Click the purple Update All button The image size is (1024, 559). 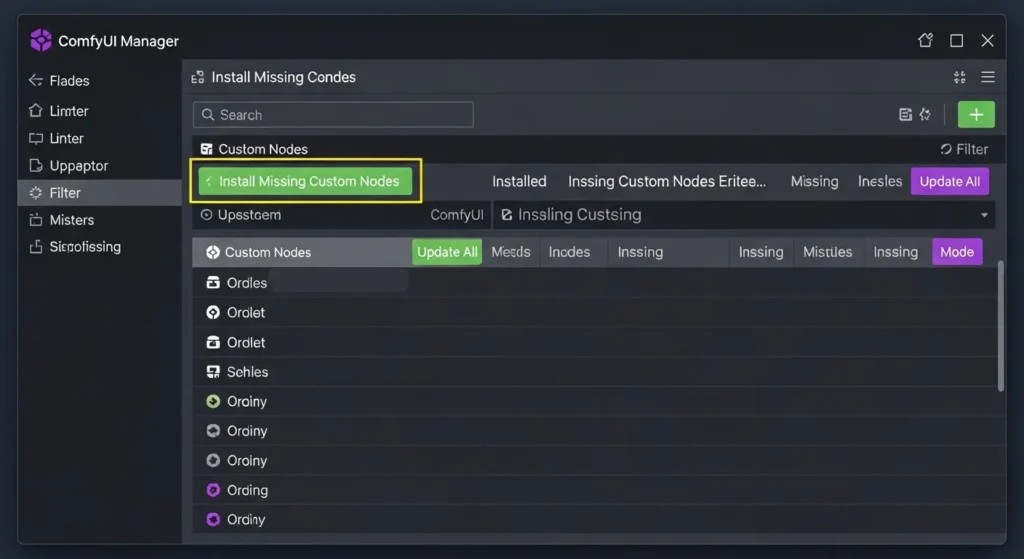point(949,181)
